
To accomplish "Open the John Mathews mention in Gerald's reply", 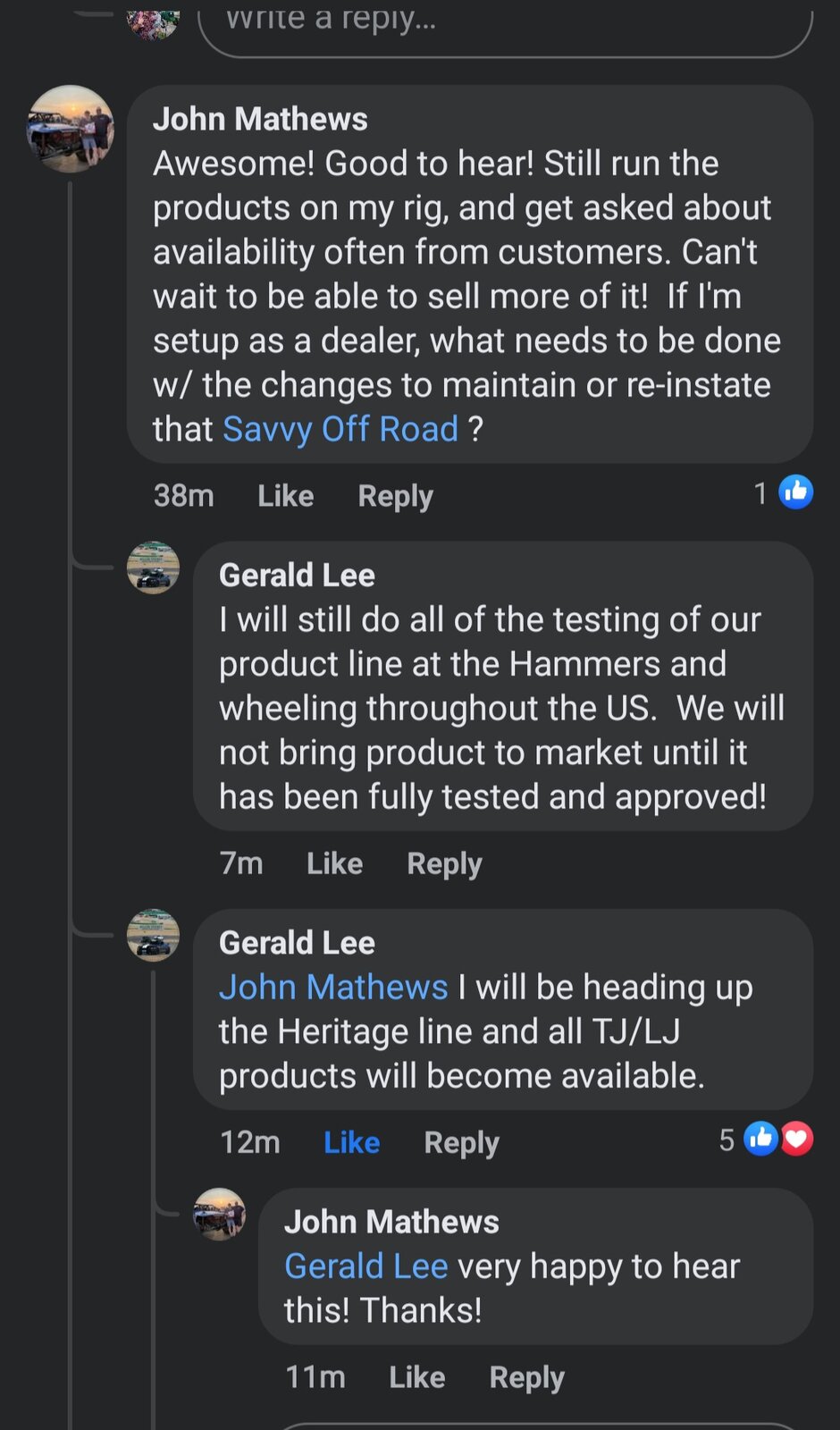I will [x=332, y=988].
